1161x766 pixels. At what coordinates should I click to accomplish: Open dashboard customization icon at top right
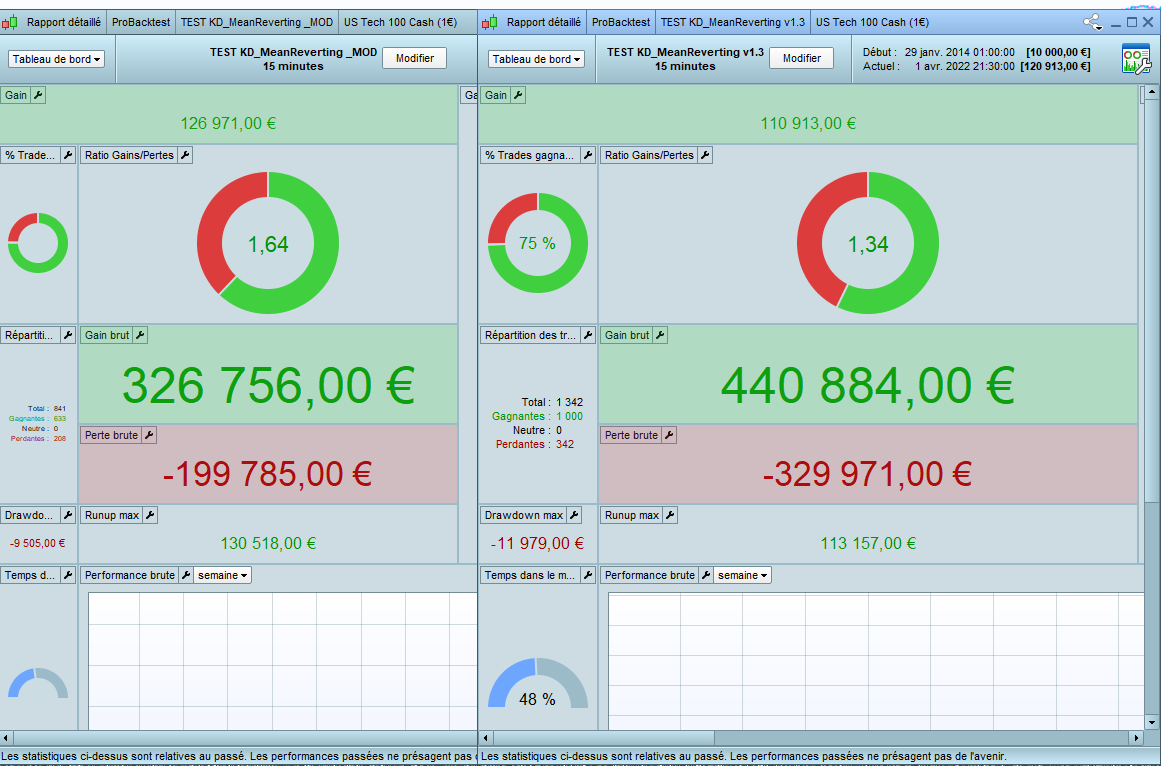click(1137, 58)
